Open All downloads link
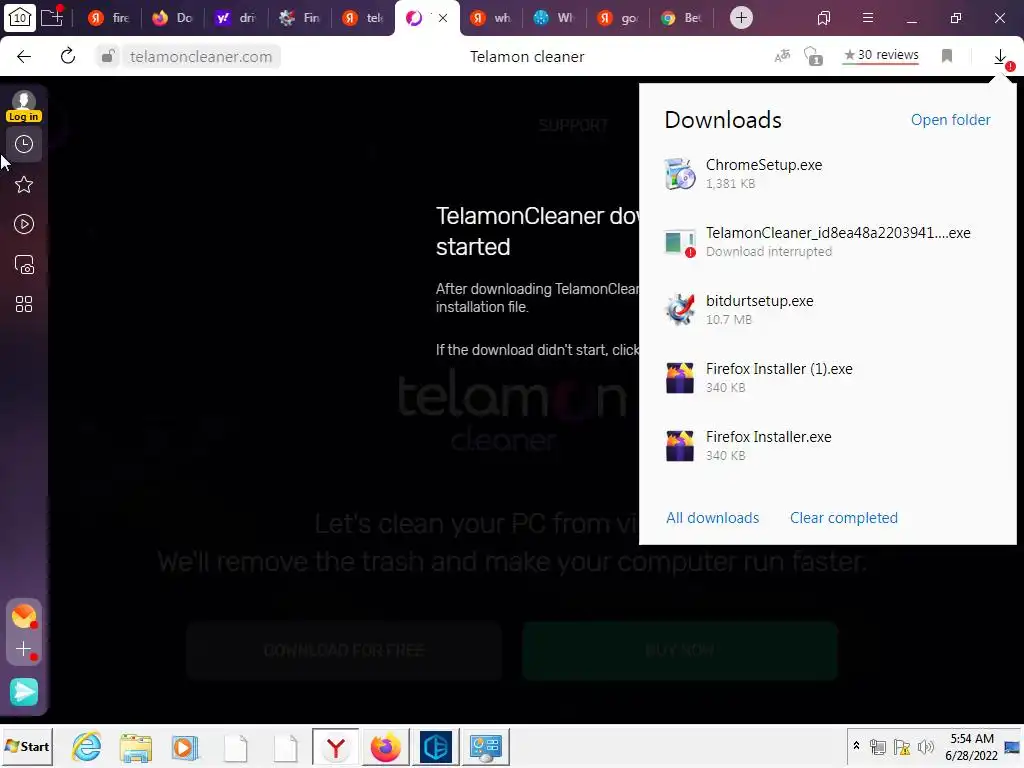Image resolution: width=1024 pixels, height=768 pixels. coord(712,518)
